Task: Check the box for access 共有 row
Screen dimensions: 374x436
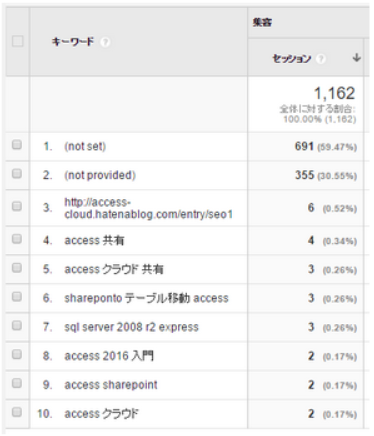Action: 17,239
